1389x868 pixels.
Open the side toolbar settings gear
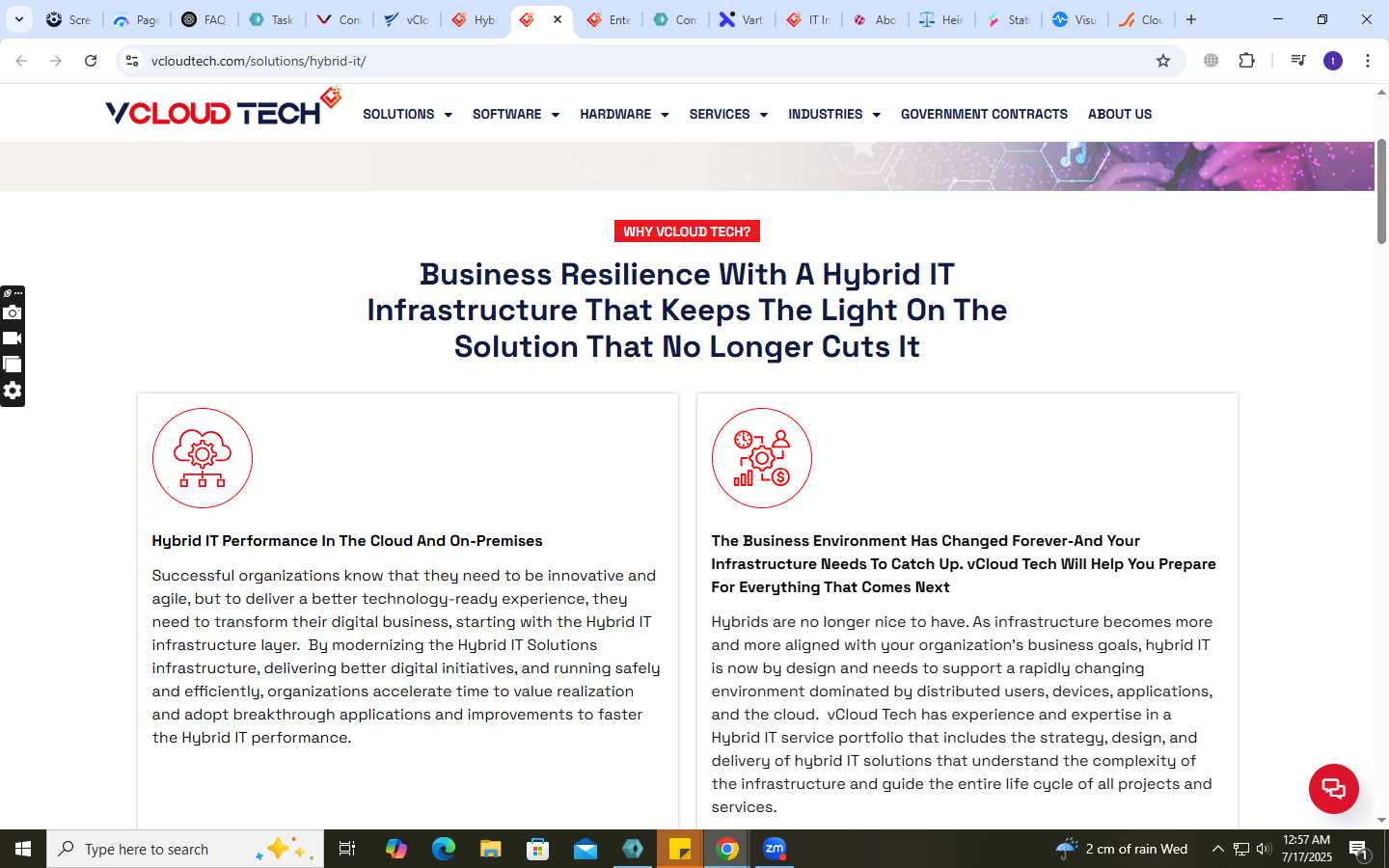[x=13, y=391]
